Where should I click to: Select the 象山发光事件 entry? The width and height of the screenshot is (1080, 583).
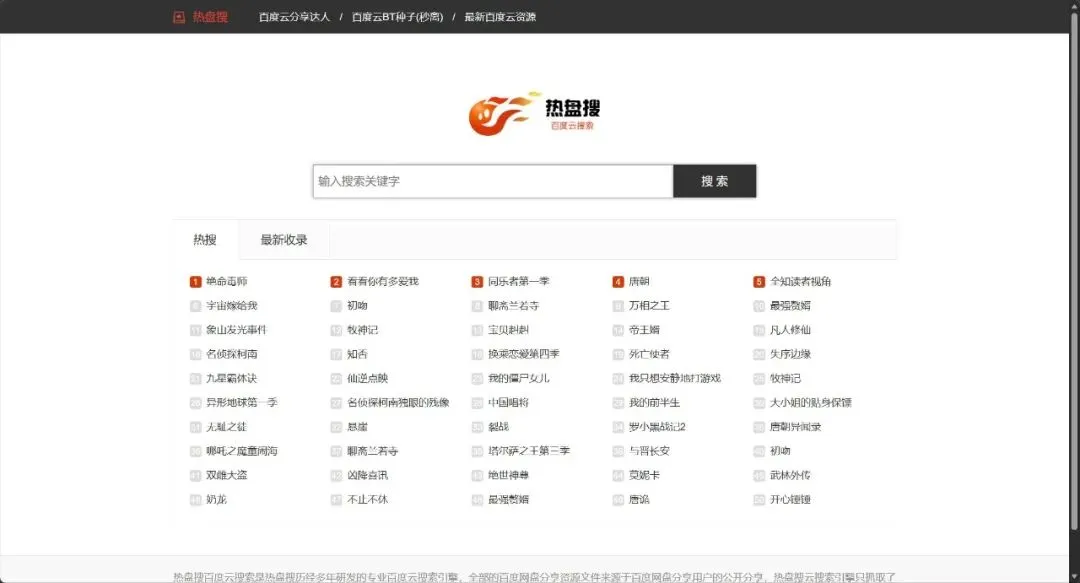[x=236, y=330]
